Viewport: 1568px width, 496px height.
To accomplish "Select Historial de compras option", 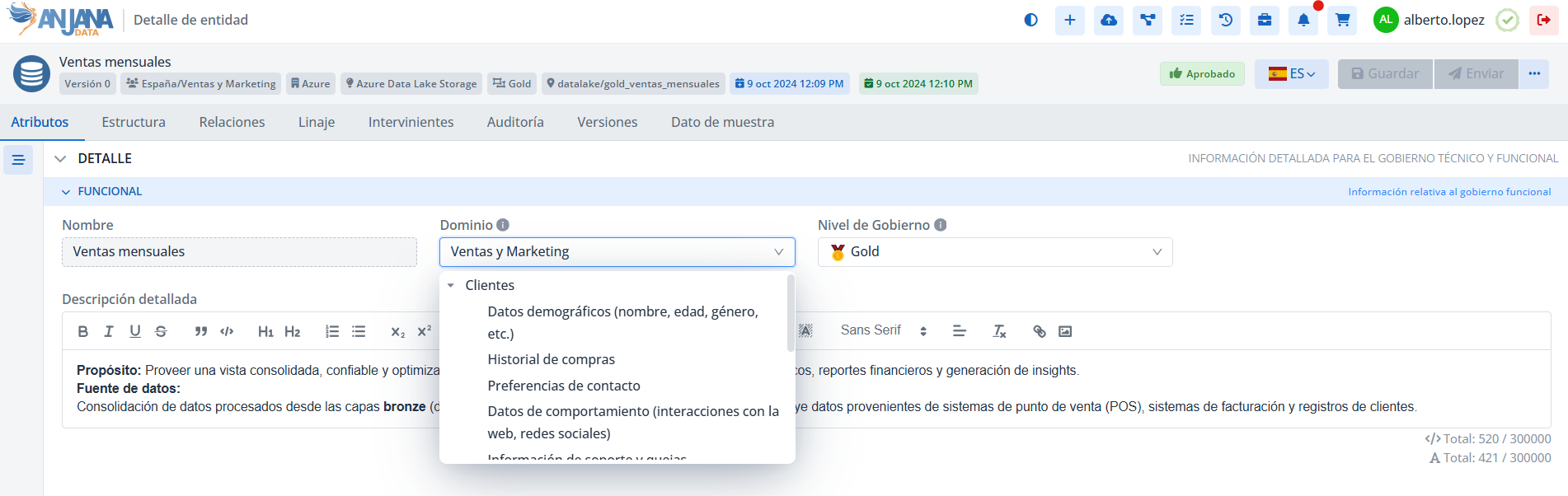I will click(x=551, y=359).
